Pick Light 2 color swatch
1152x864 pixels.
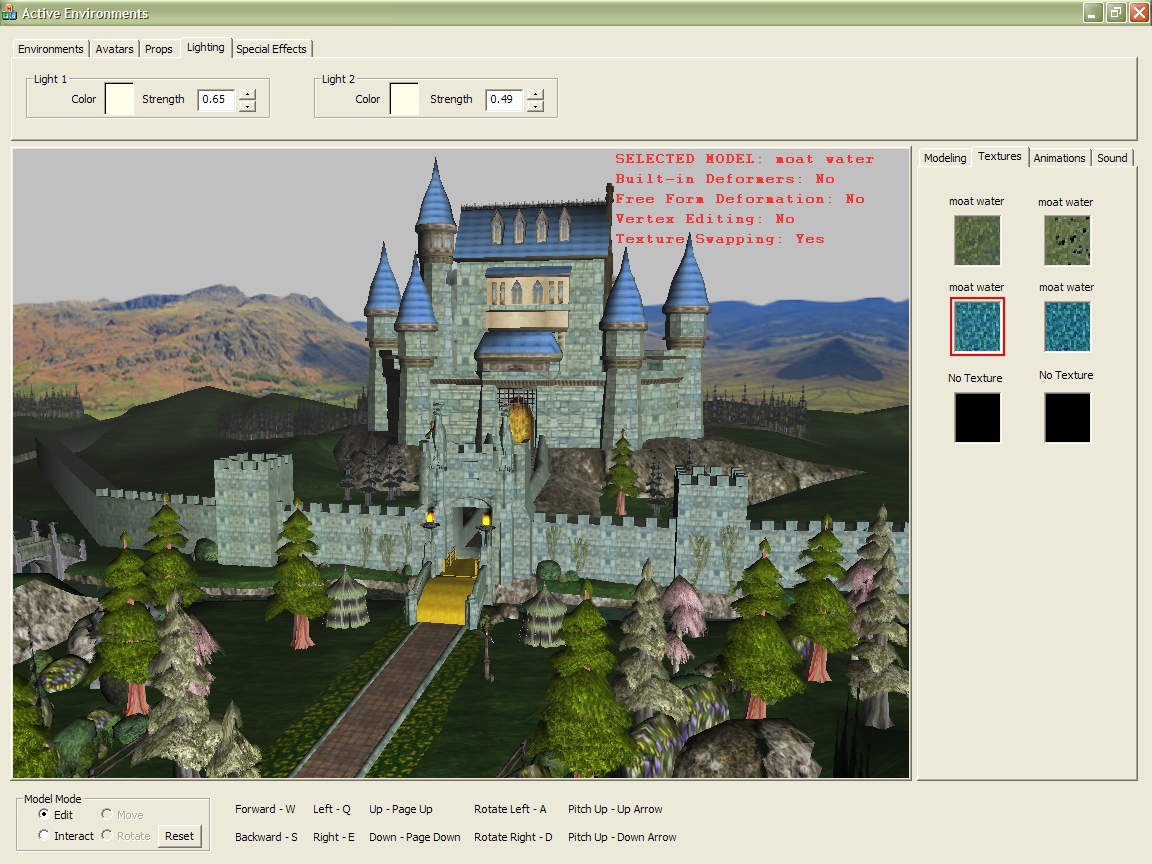[x=404, y=99]
